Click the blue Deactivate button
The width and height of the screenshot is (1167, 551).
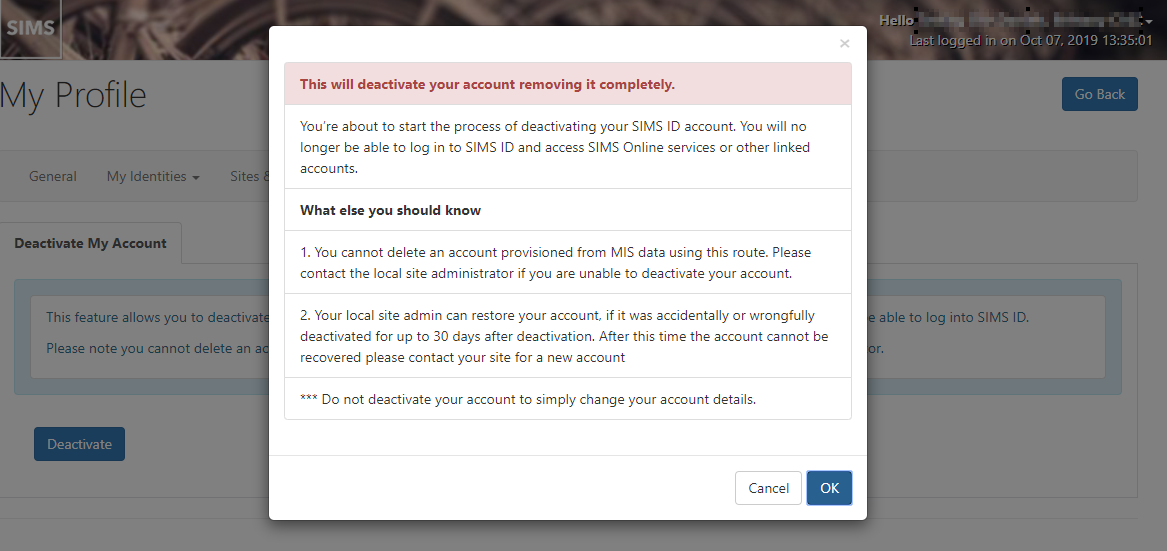tap(79, 444)
